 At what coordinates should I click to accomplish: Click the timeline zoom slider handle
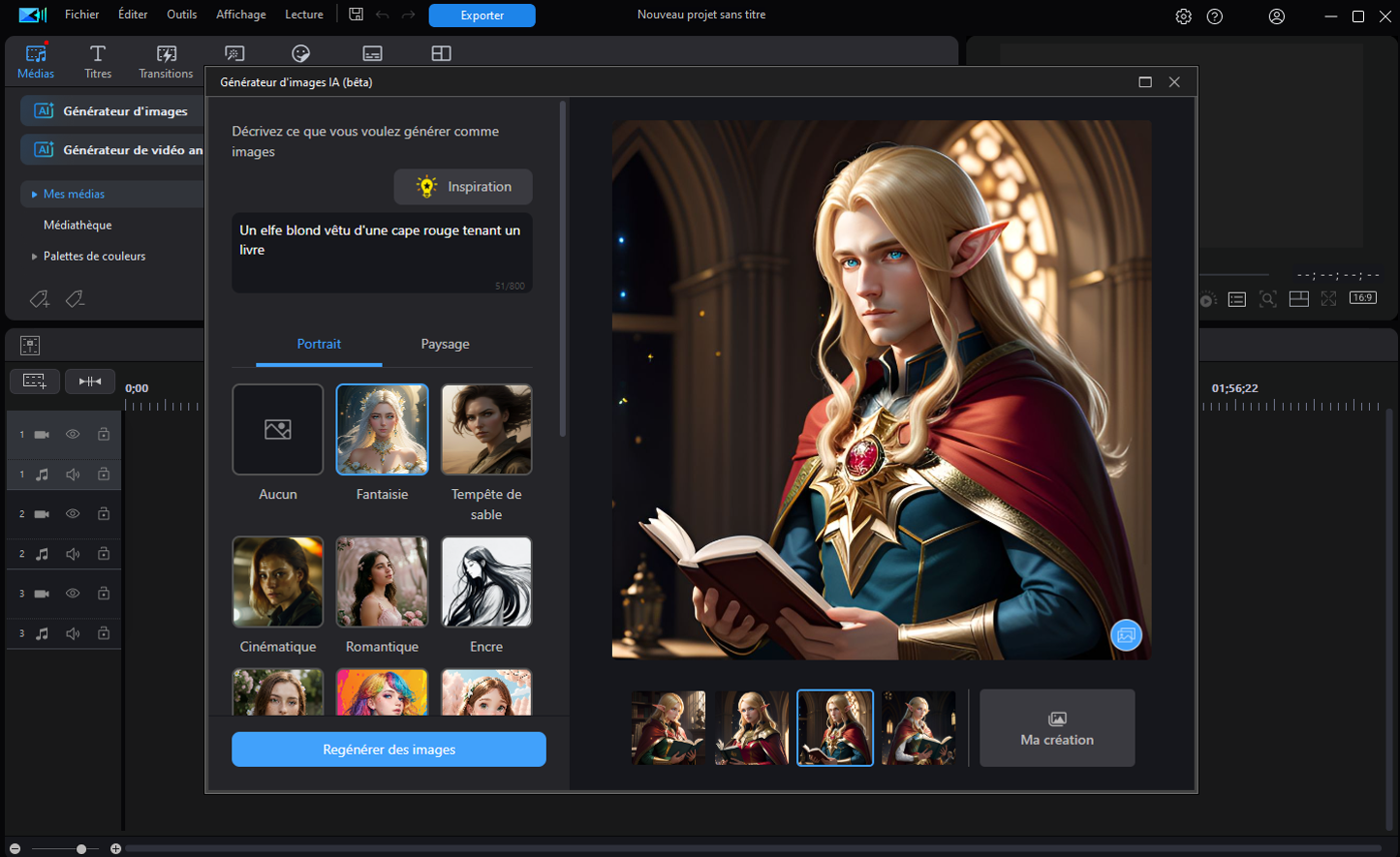[81, 849]
